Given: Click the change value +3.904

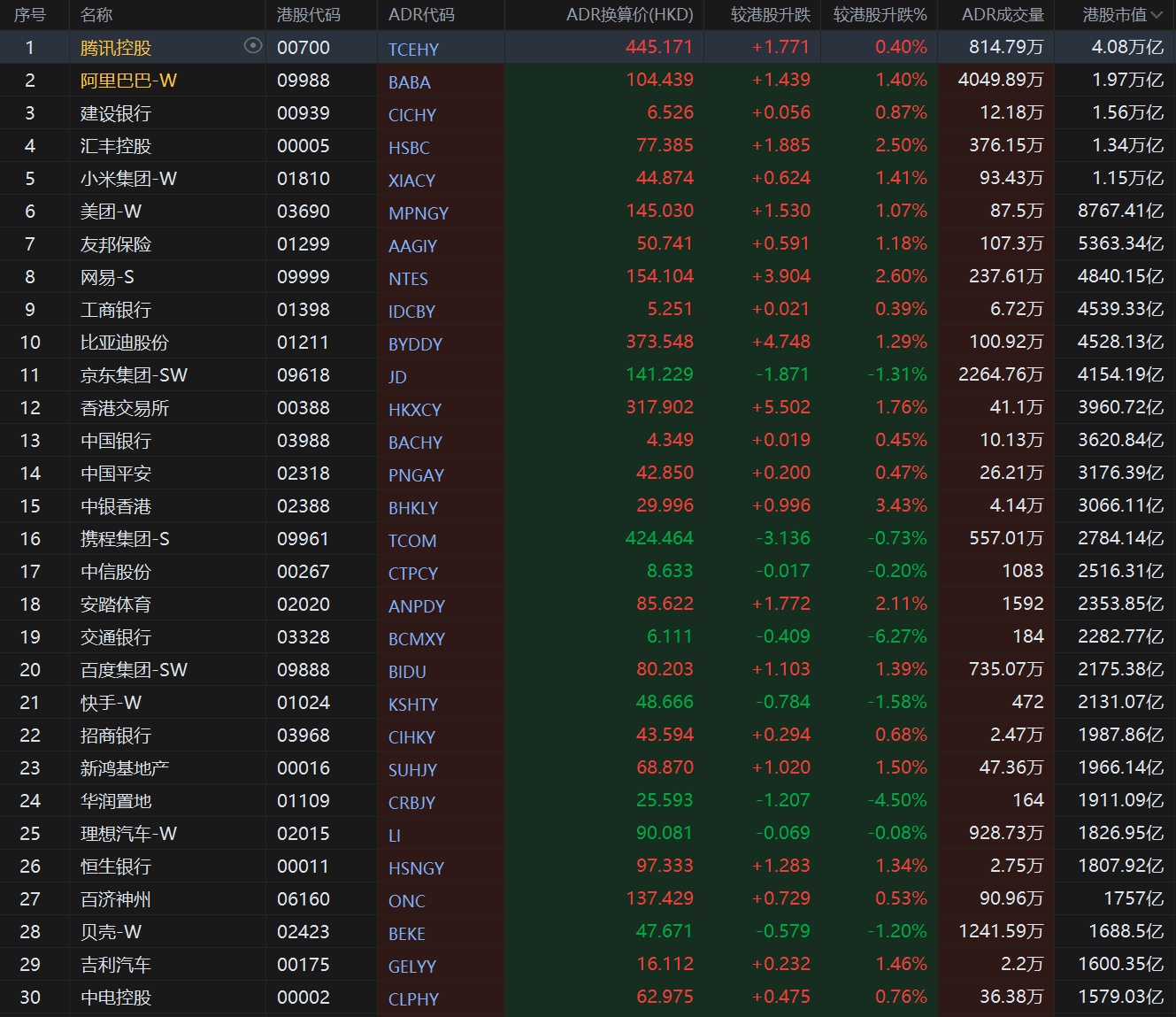Looking at the screenshot, I should pos(780,276).
